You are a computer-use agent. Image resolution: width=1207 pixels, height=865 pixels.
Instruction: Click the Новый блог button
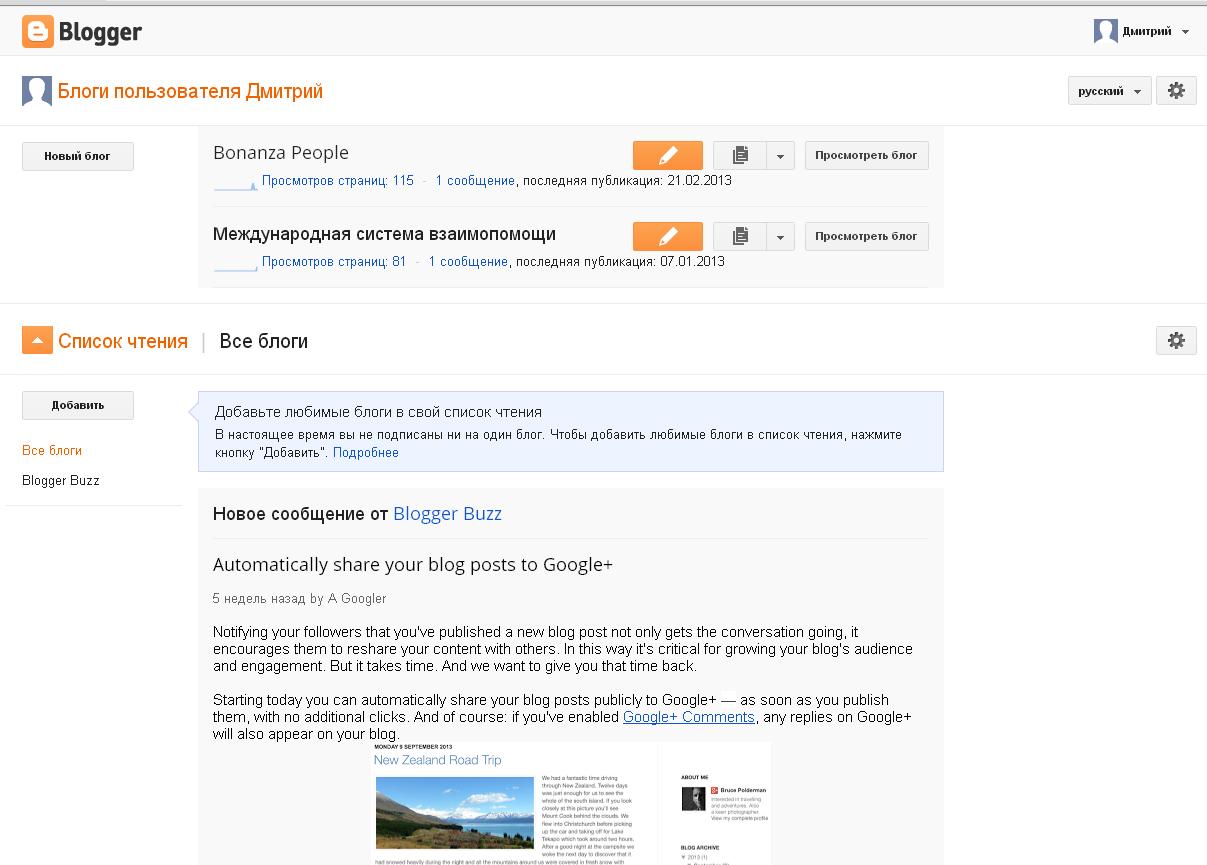click(x=78, y=156)
